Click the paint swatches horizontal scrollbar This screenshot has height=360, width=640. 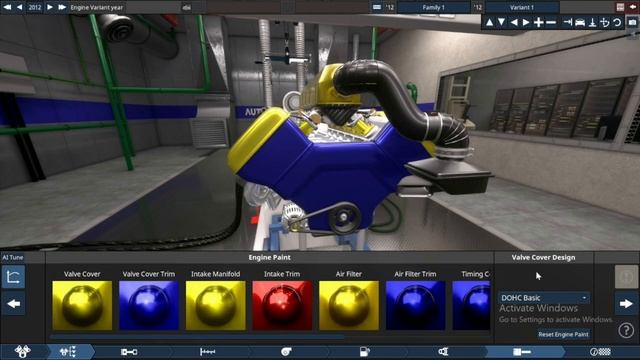click(x=196, y=337)
